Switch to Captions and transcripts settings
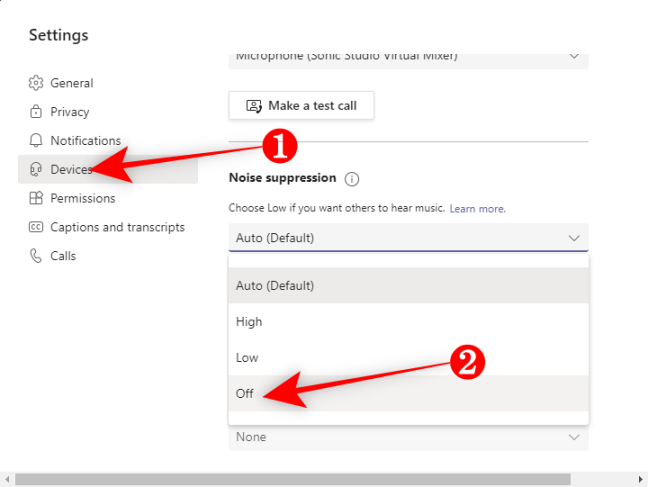The image size is (648, 487). (x=117, y=227)
